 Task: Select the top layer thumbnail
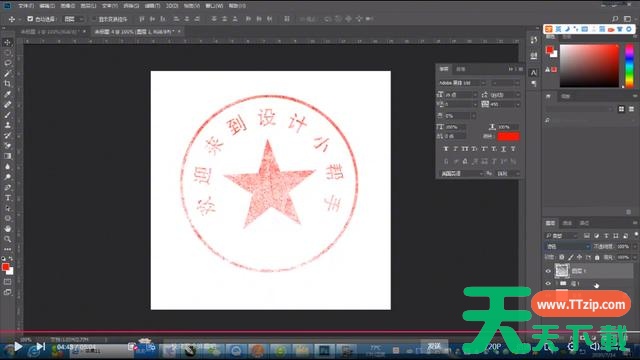562,271
